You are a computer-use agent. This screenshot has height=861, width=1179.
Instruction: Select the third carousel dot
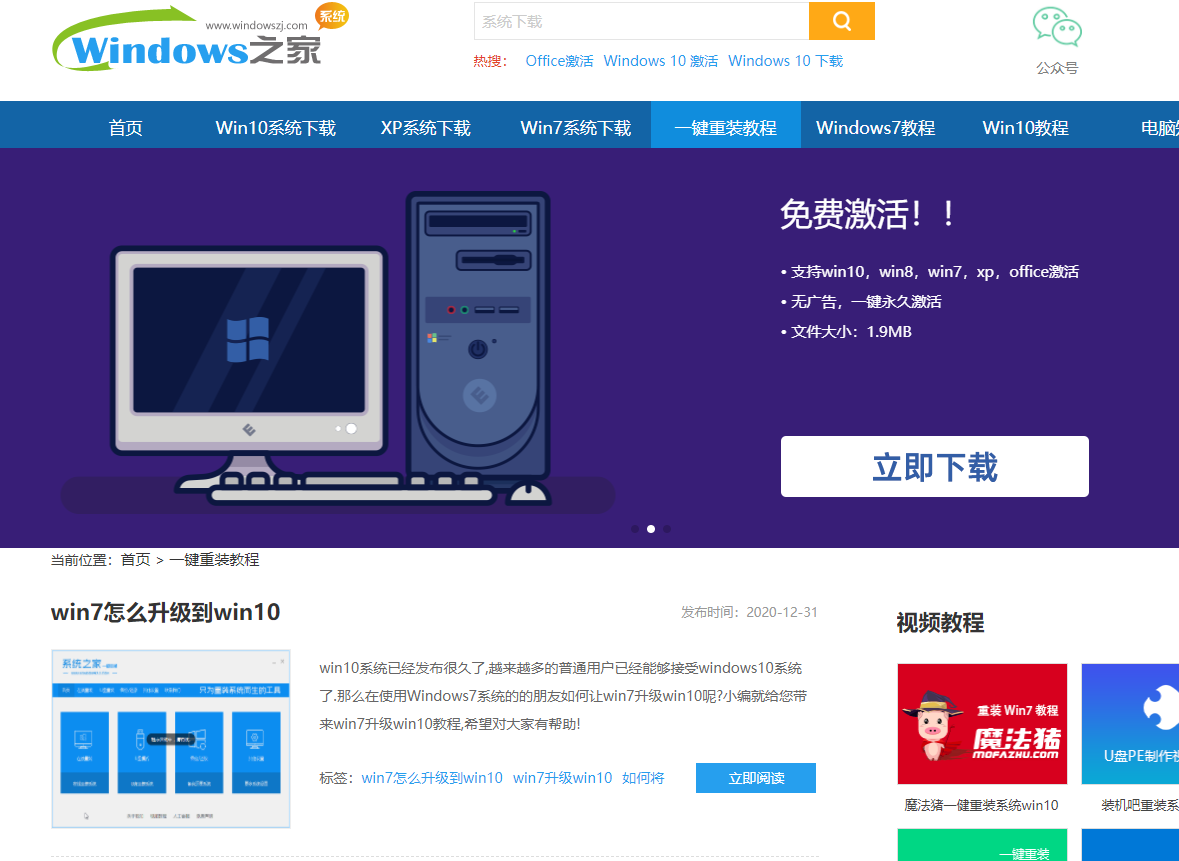[x=667, y=529]
